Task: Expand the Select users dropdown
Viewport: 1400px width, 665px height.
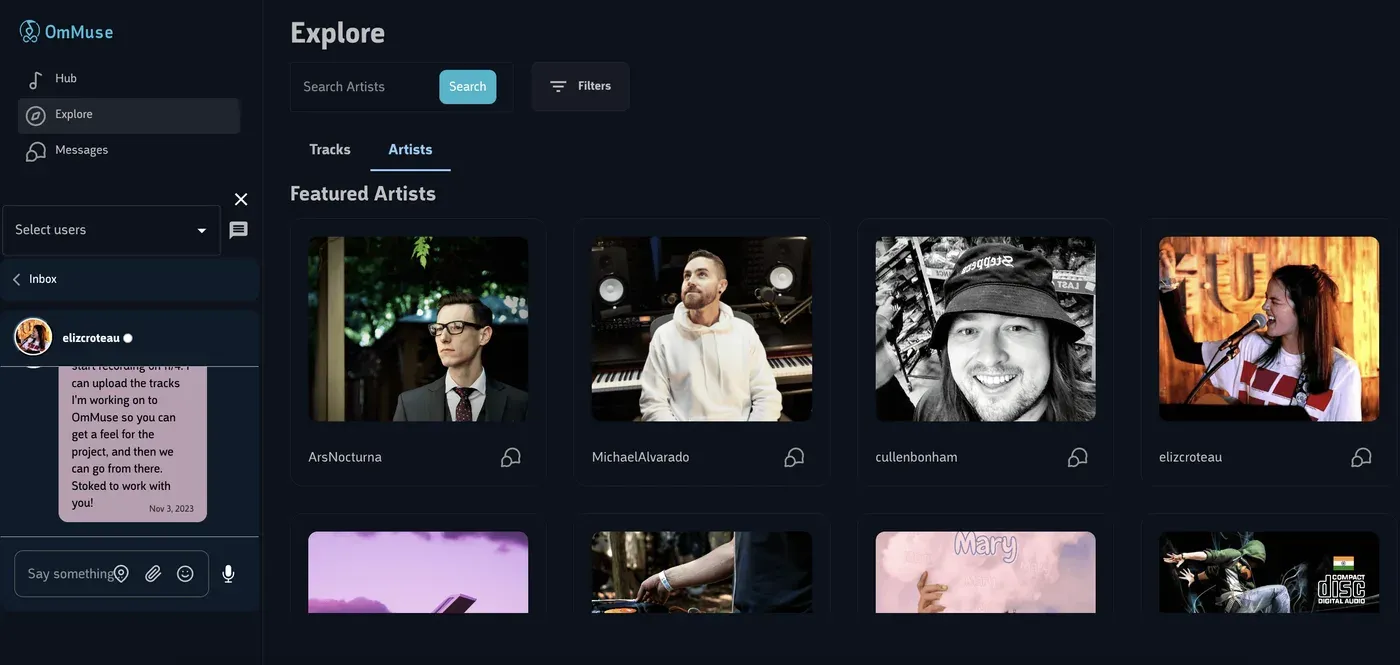Action: 111,230
